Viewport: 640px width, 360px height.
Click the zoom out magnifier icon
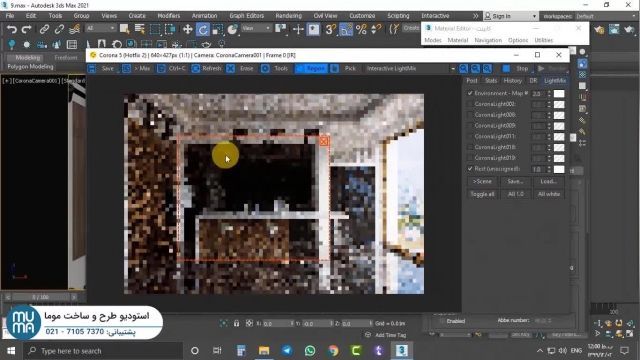pos(476,69)
